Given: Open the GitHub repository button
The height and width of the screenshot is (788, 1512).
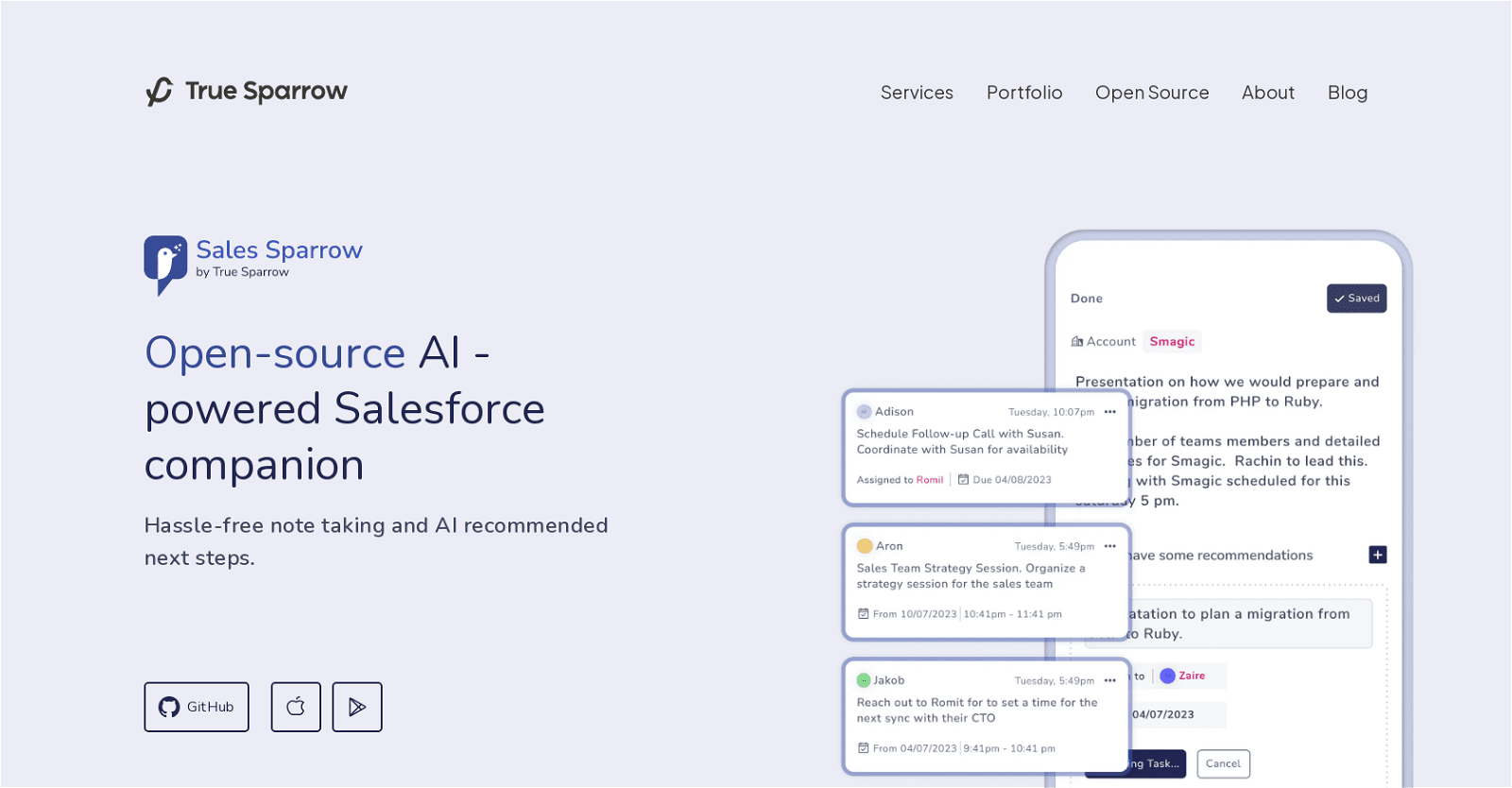Looking at the screenshot, I should 197,707.
